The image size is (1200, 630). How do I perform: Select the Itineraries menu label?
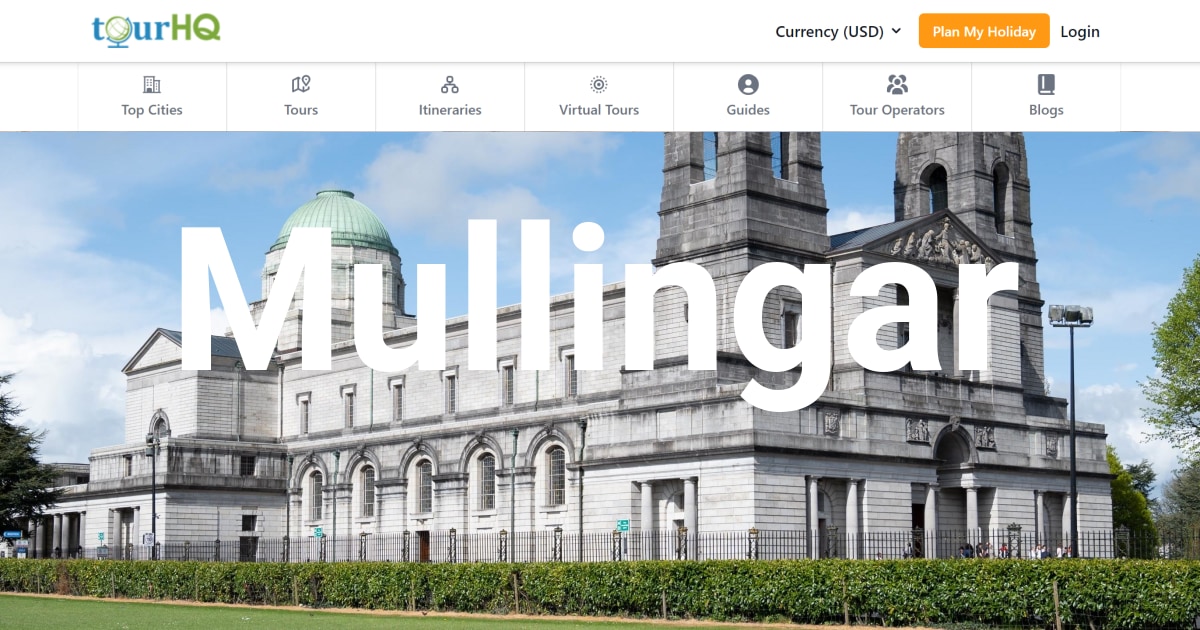[x=450, y=110]
